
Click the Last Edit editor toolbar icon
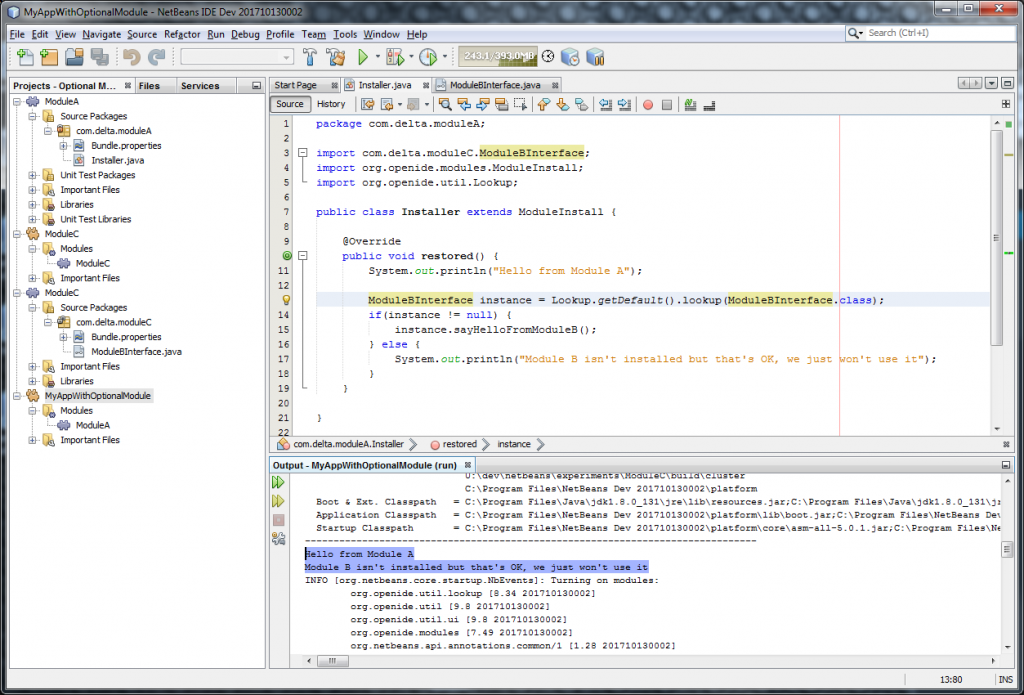368,105
